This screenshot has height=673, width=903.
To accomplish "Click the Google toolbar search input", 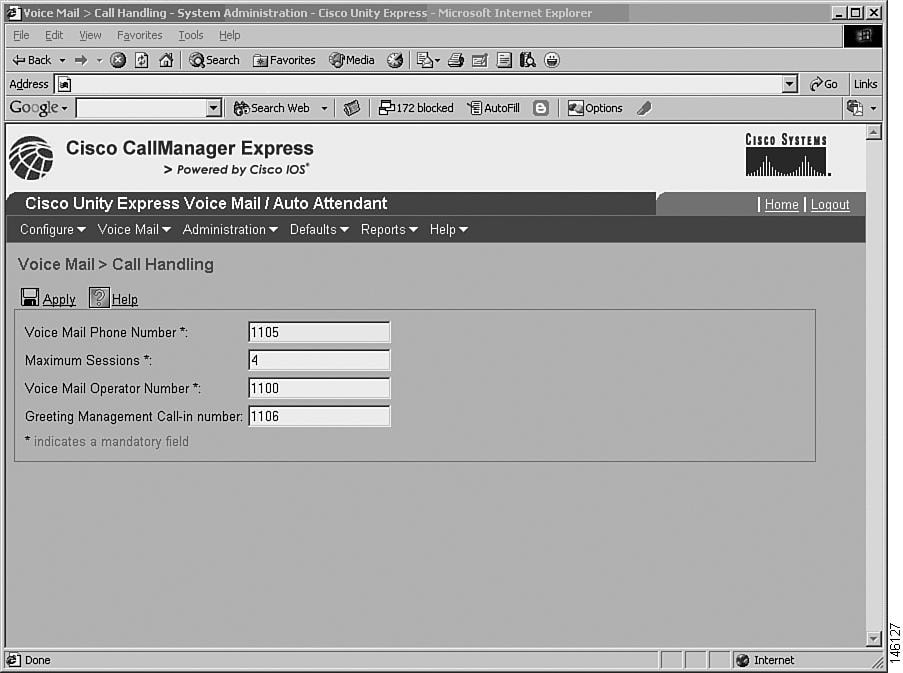I will (141, 108).
